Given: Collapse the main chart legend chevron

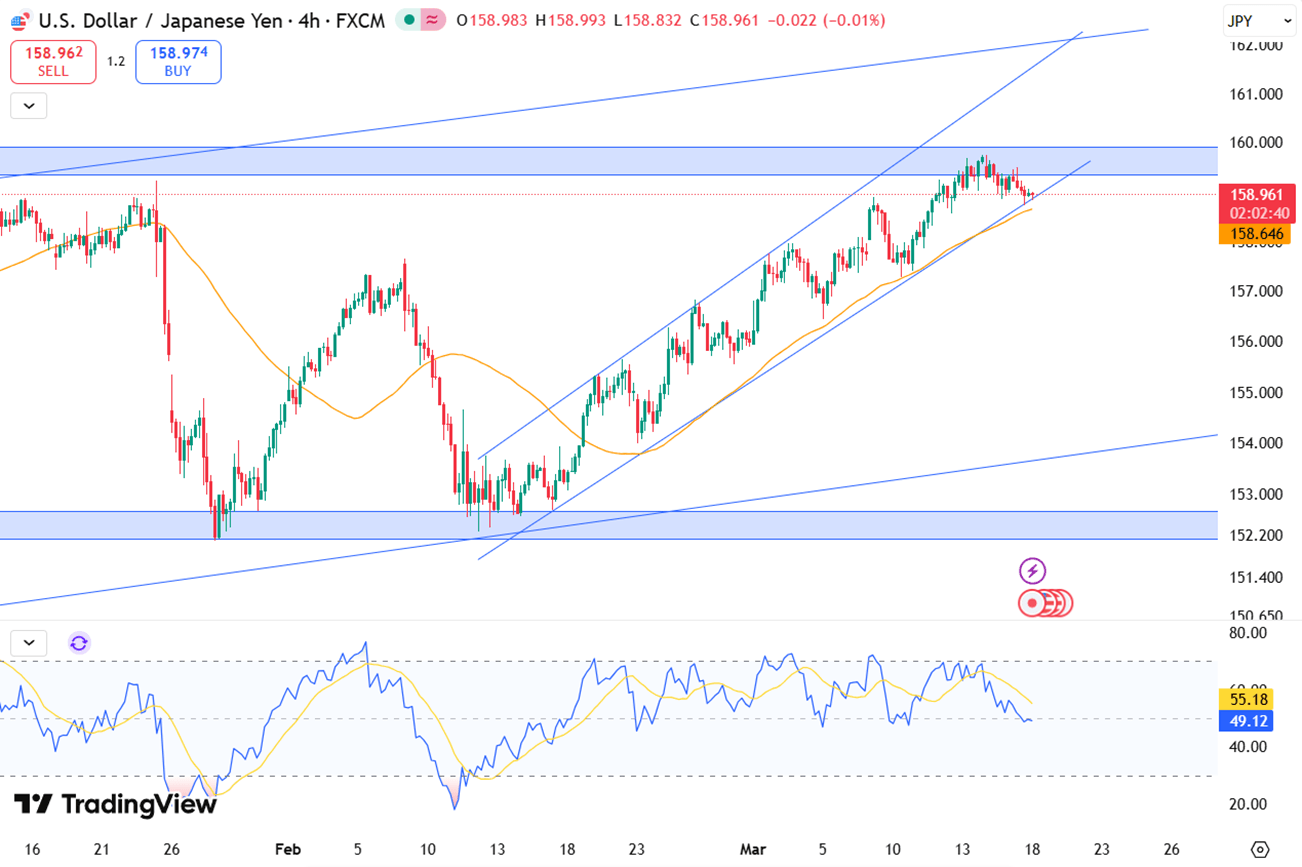Looking at the screenshot, I should tap(28, 105).
